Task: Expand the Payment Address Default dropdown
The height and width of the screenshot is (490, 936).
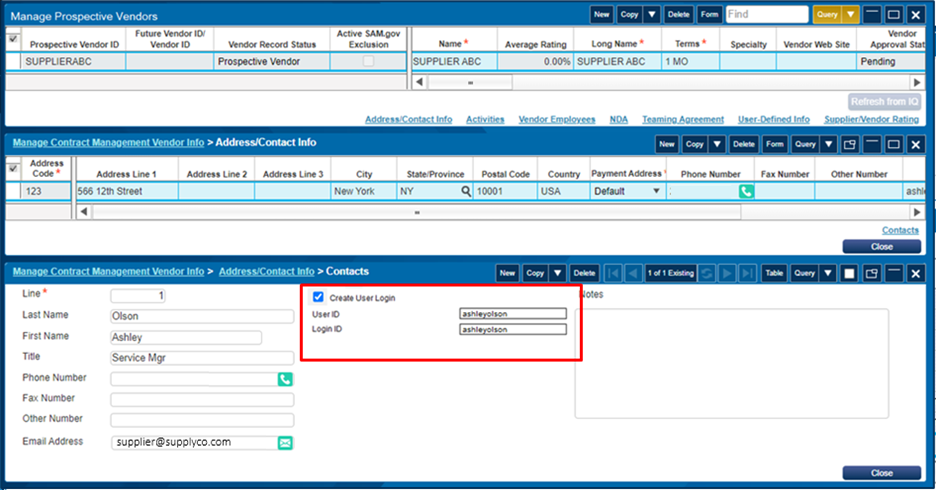Action: pos(656,191)
